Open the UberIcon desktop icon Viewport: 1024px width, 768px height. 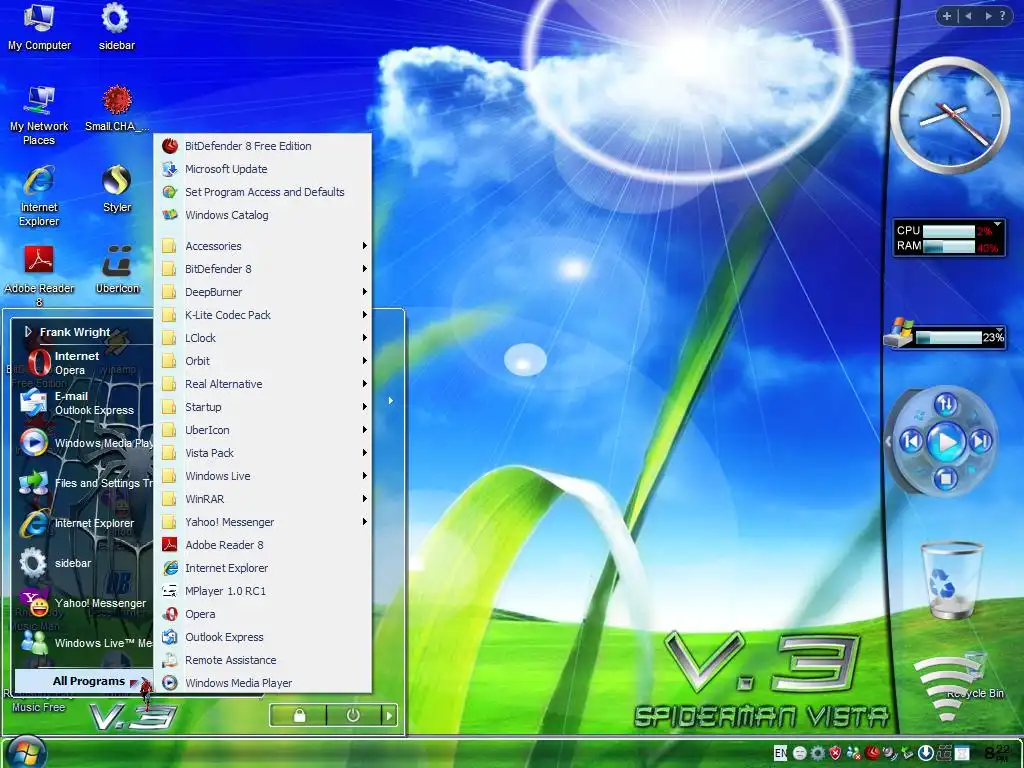[118, 270]
